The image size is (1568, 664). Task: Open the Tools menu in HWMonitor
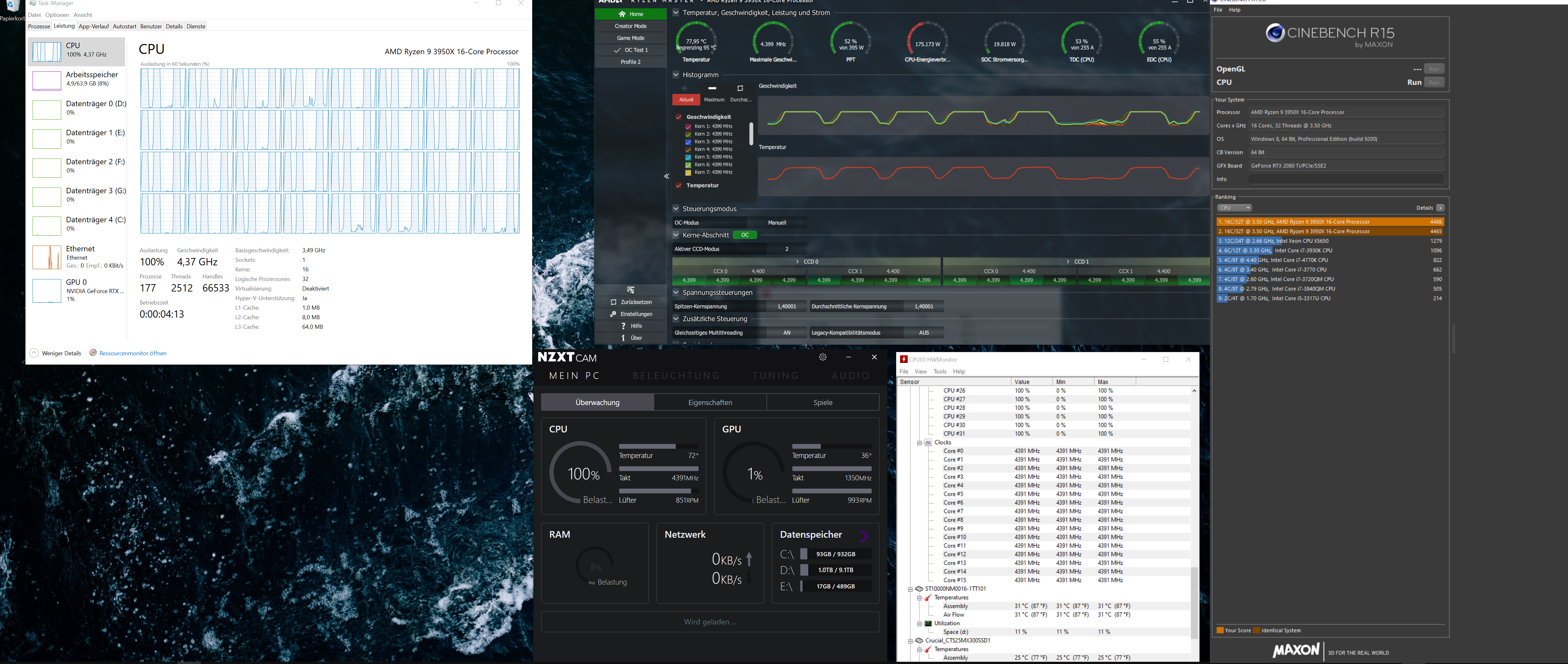[940, 372]
